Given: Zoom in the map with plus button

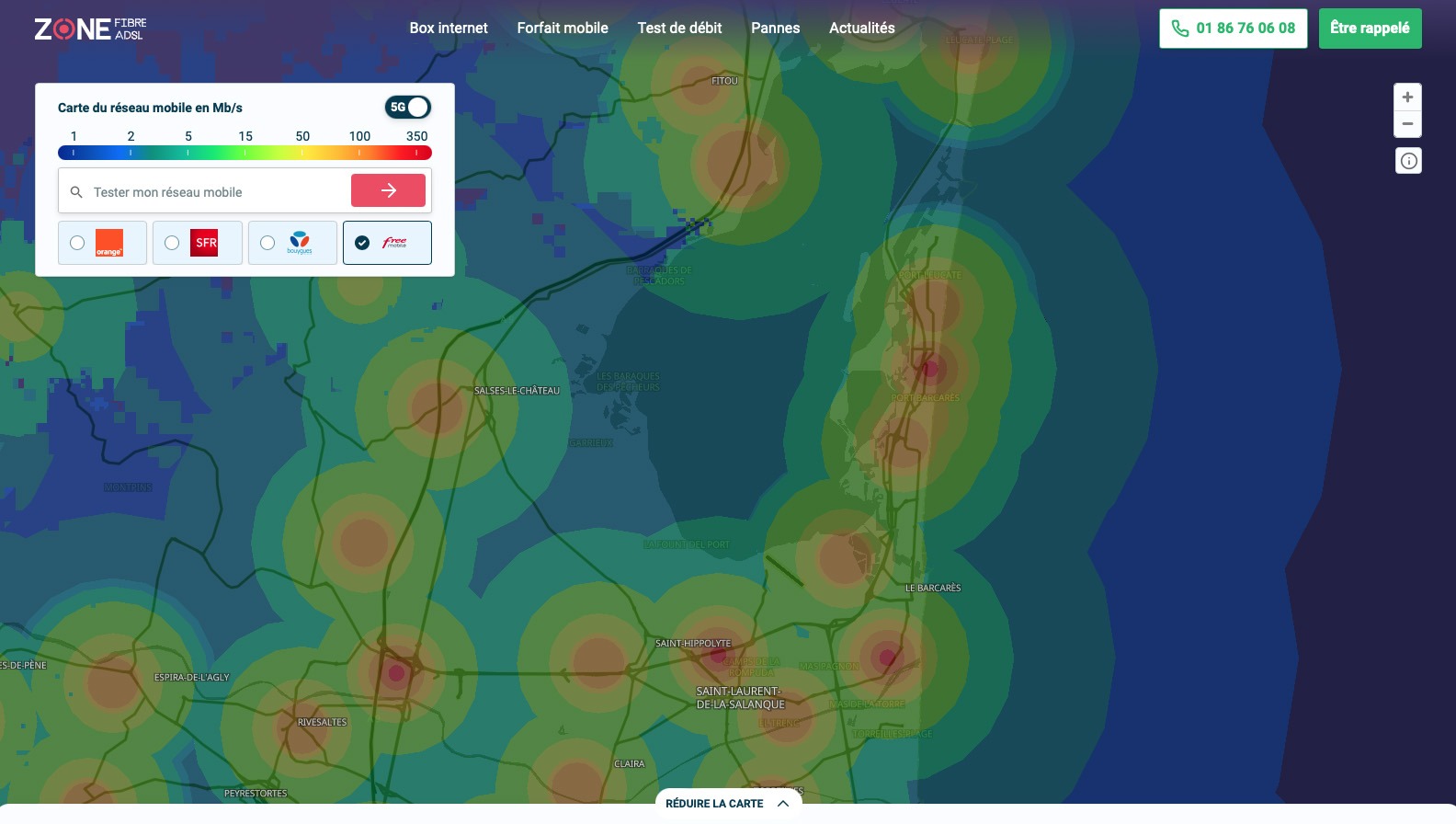Looking at the screenshot, I should 1407,97.
